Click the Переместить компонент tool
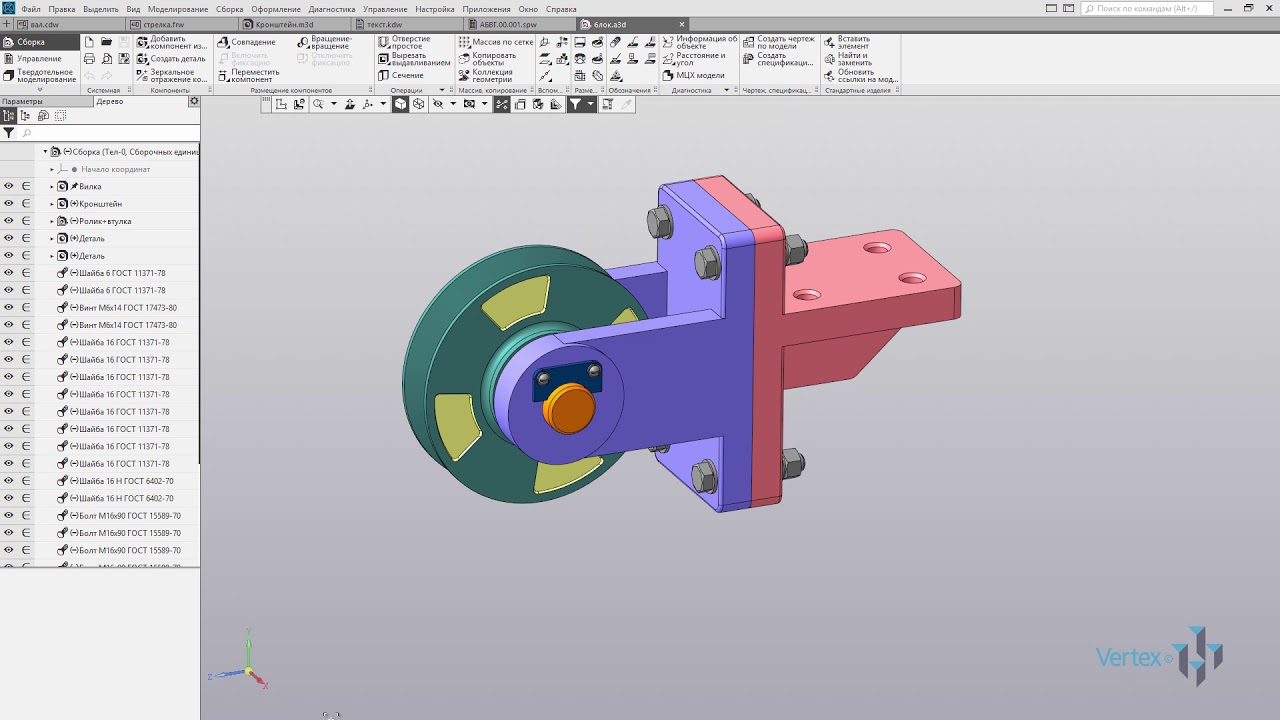Viewport: 1280px width, 720px height. 248,75
